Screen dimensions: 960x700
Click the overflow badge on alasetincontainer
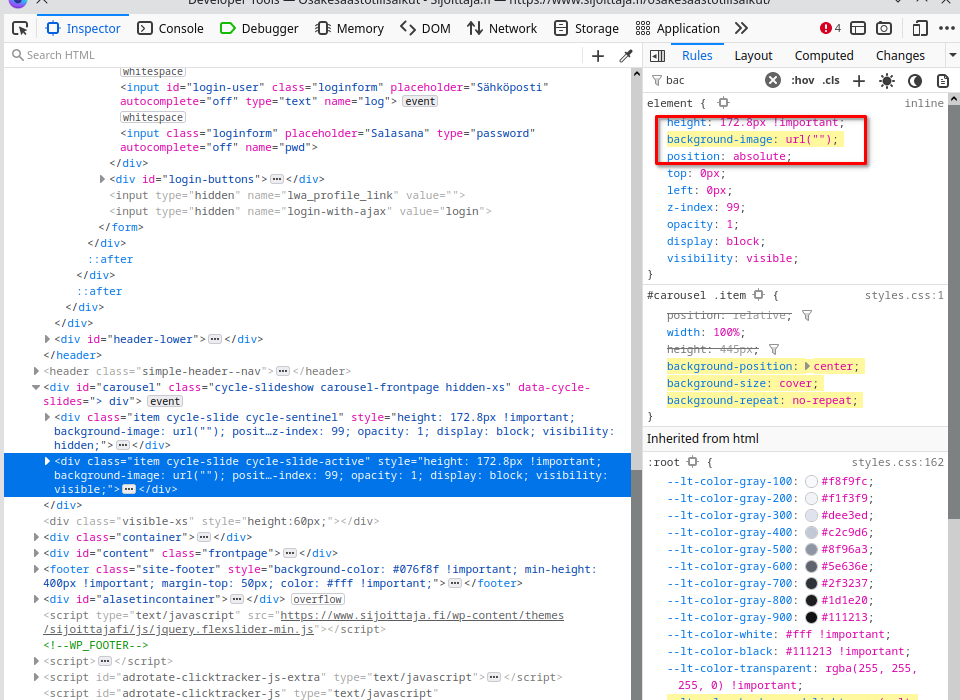tap(318, 600)
